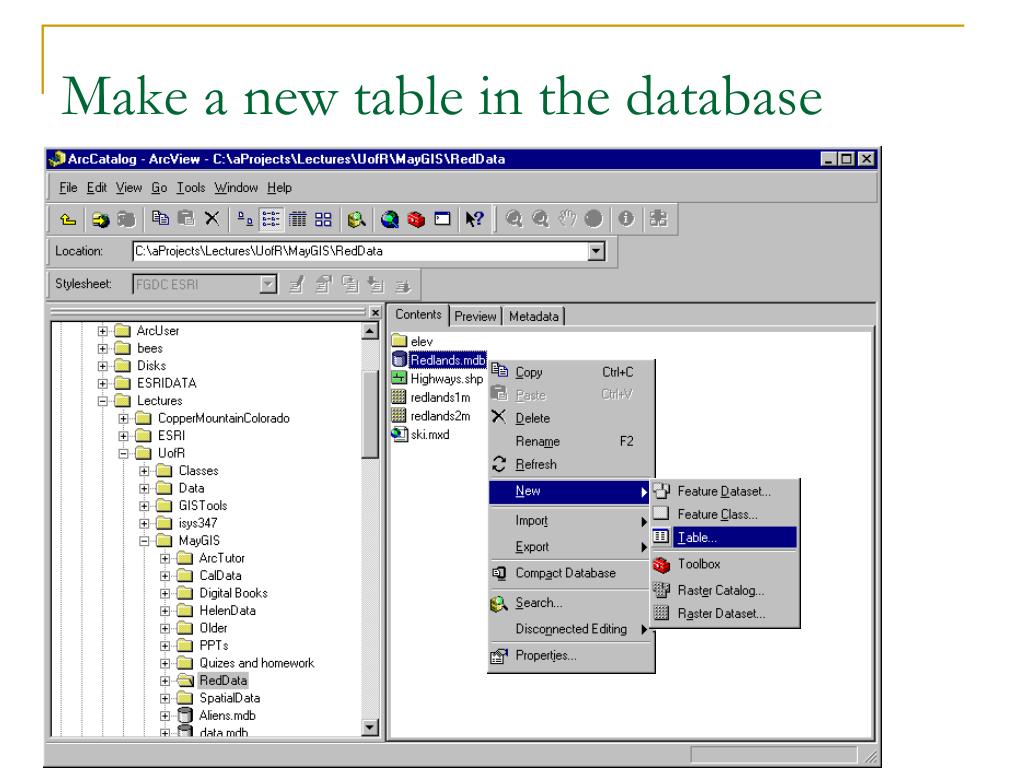Select the Zoom Out tool
The height and width of the screenshot is (768, 1024).
(540, 219)
